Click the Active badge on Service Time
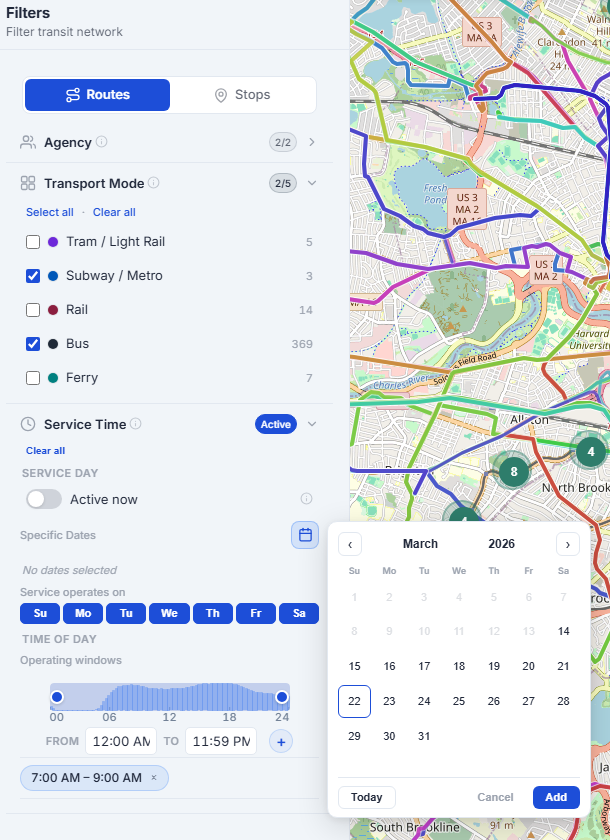Screen dimensions: 610x840 tap(276, 424)
